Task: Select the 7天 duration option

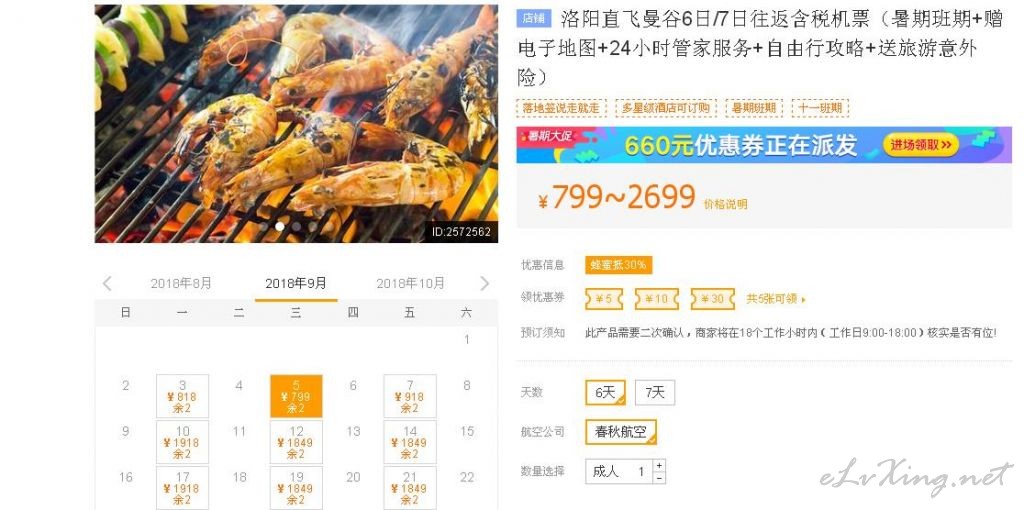Action: [654, 392]
